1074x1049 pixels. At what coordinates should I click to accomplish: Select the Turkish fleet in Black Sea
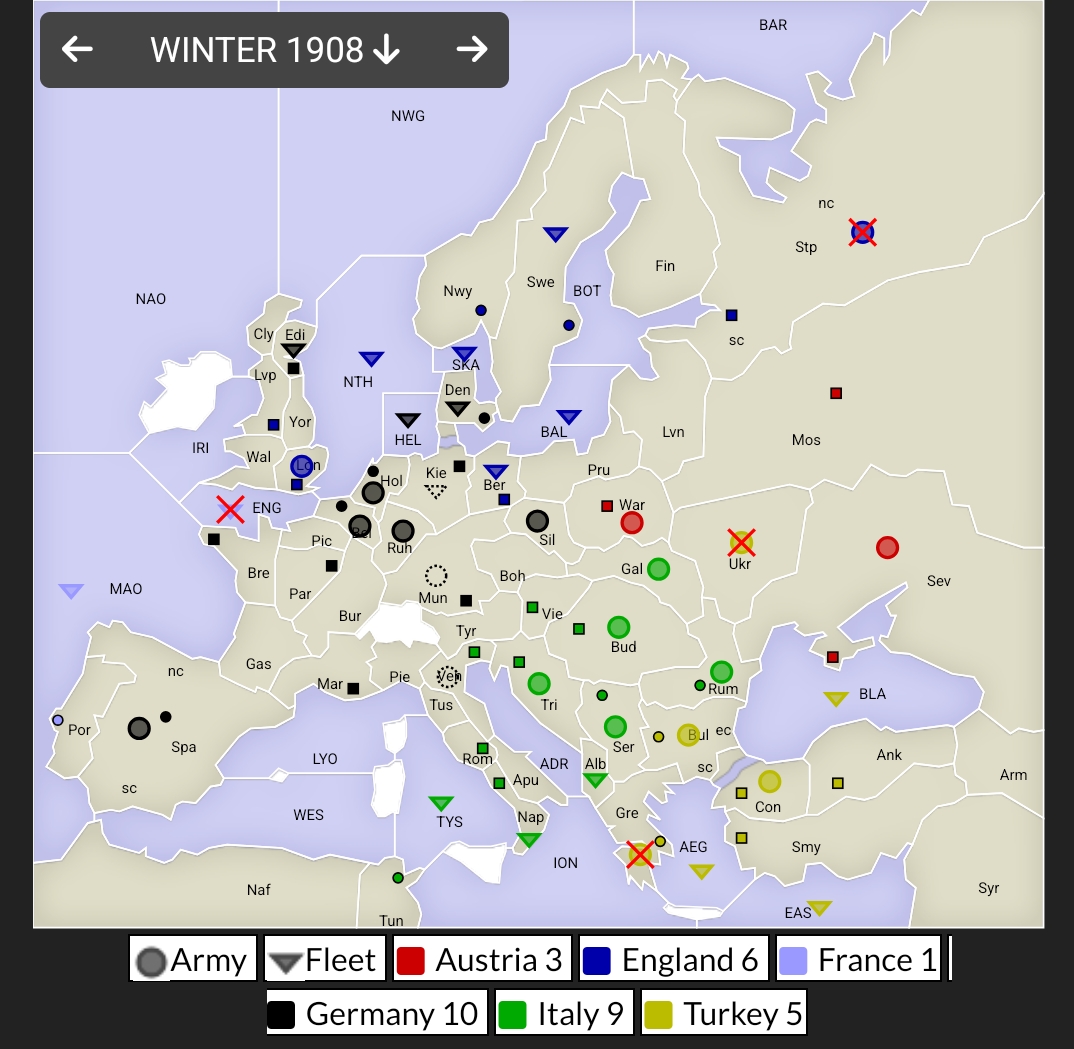(x=836, y=699)
